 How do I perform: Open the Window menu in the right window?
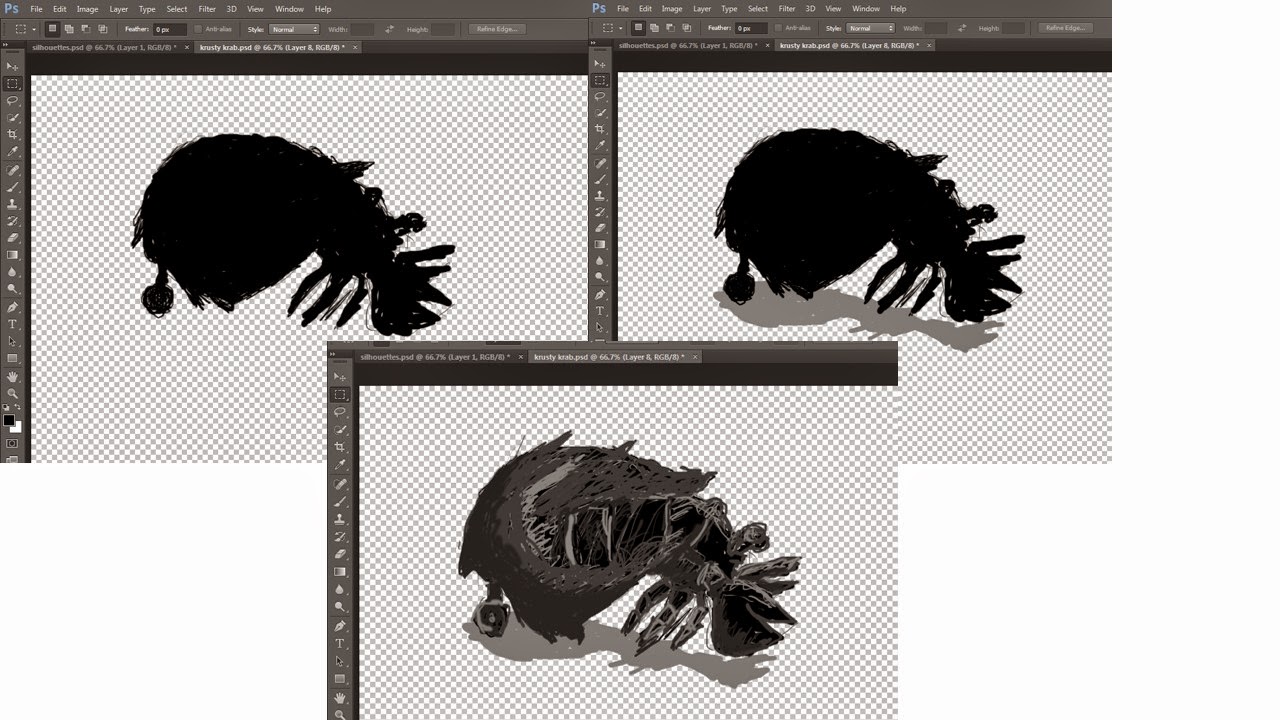(866, 9)
